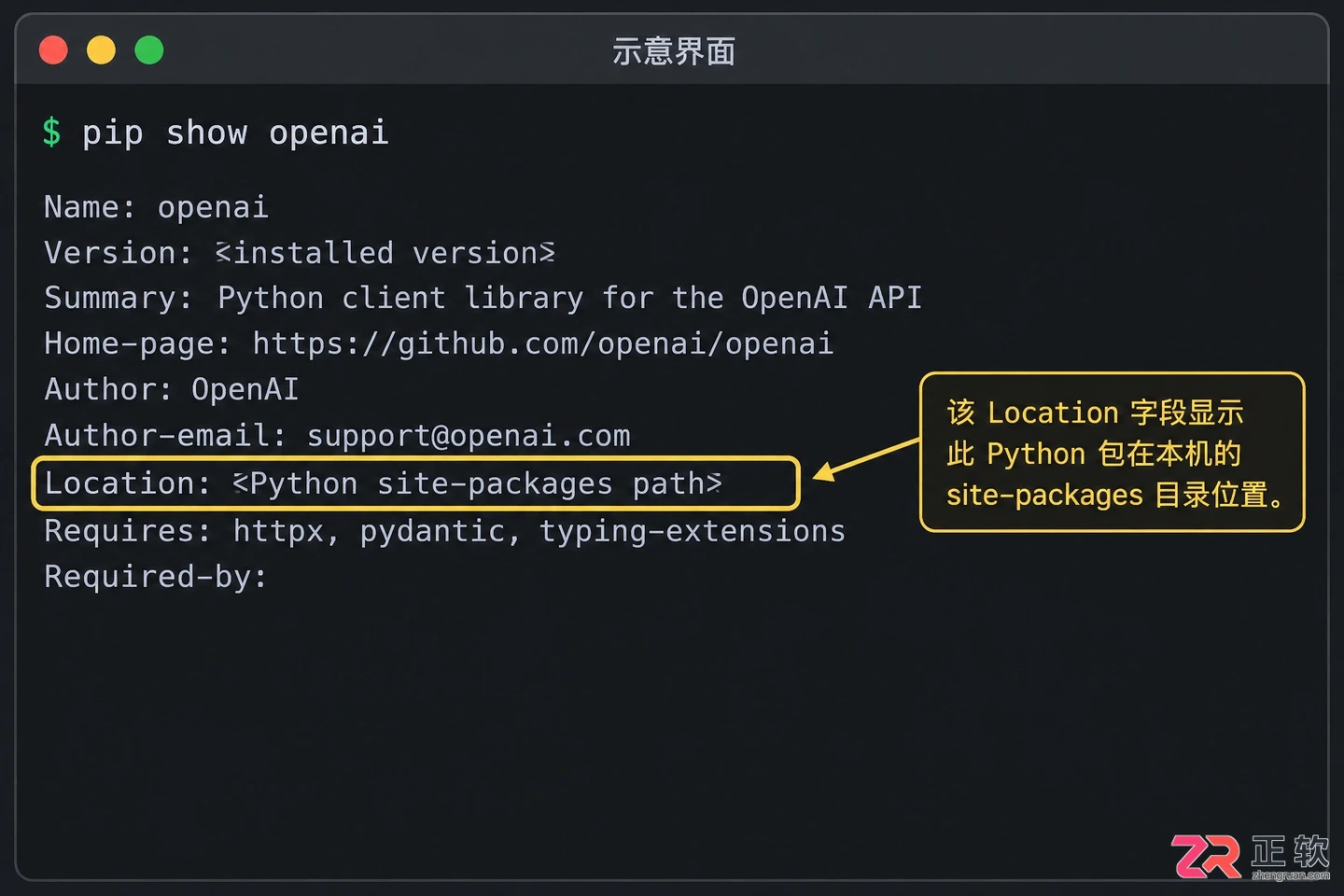Screen dimensions: 1344x896
Task: Click the green maximize window button
Action: 149,50
